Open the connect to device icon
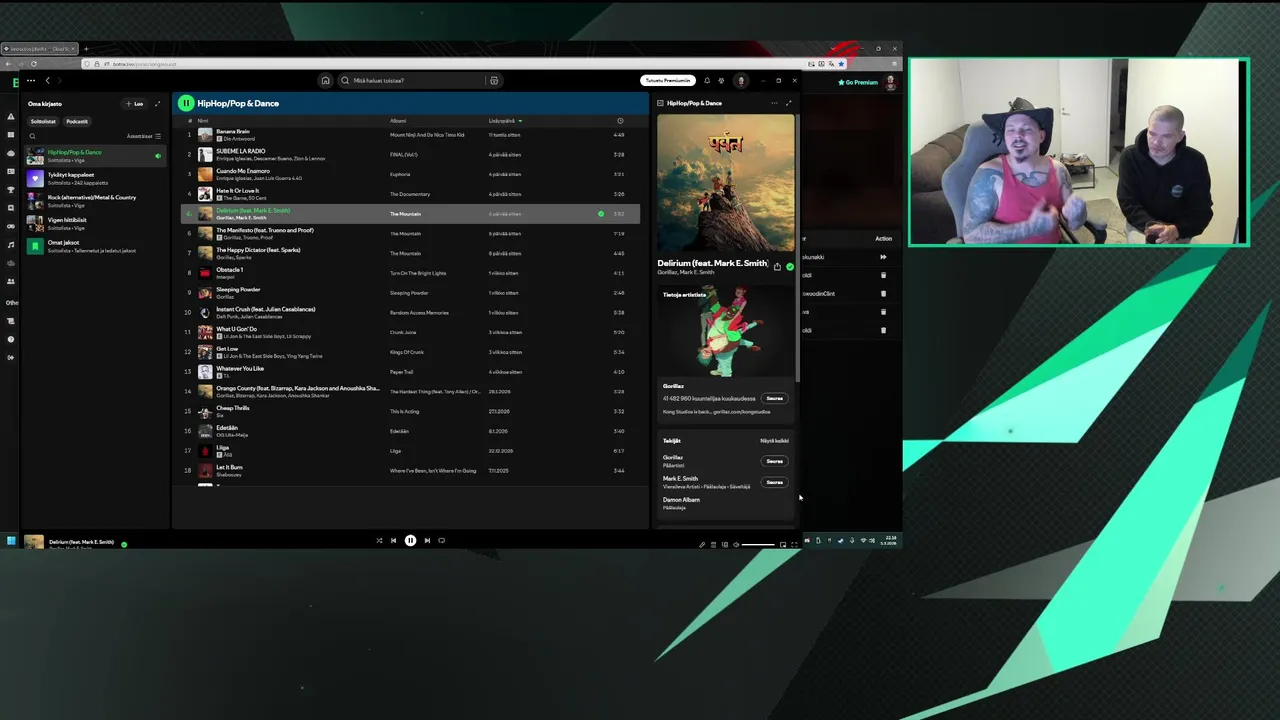The image size is (1280, 720). click(x=725, y=545)
